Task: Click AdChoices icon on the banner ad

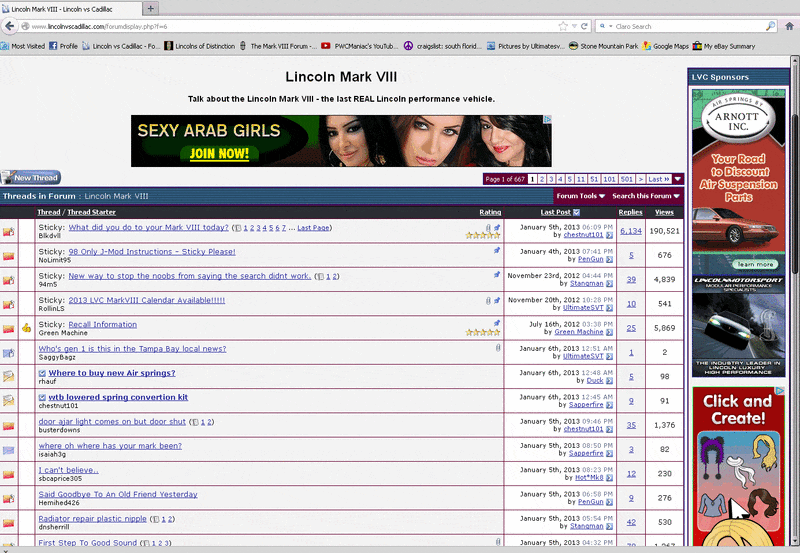Action: [547, 119]
